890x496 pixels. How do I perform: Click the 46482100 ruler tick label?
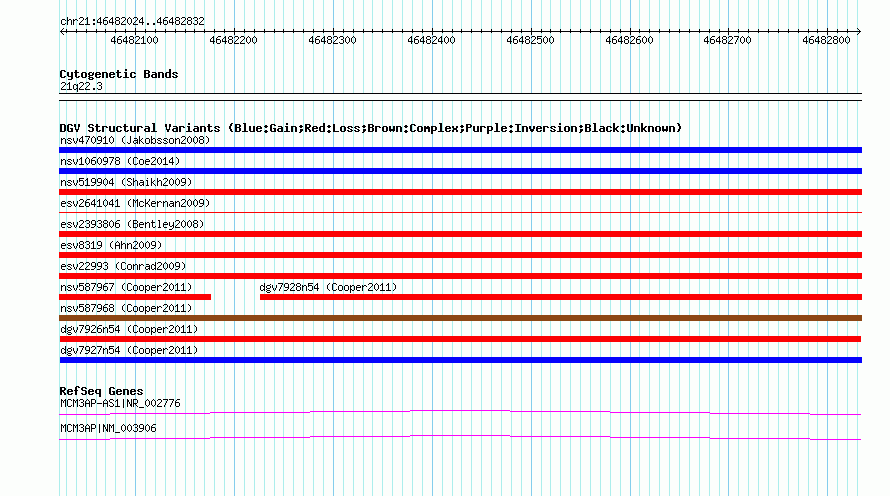click(x=134, y=40)
